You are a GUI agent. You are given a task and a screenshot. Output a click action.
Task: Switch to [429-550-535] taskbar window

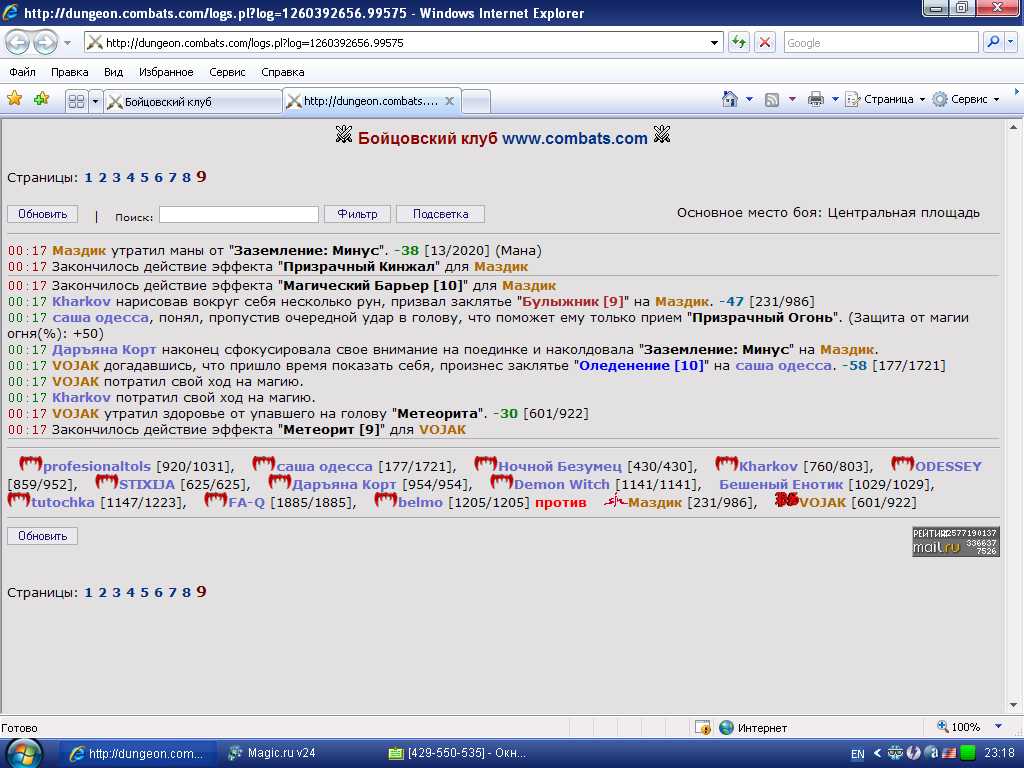(x=457, y=753)
